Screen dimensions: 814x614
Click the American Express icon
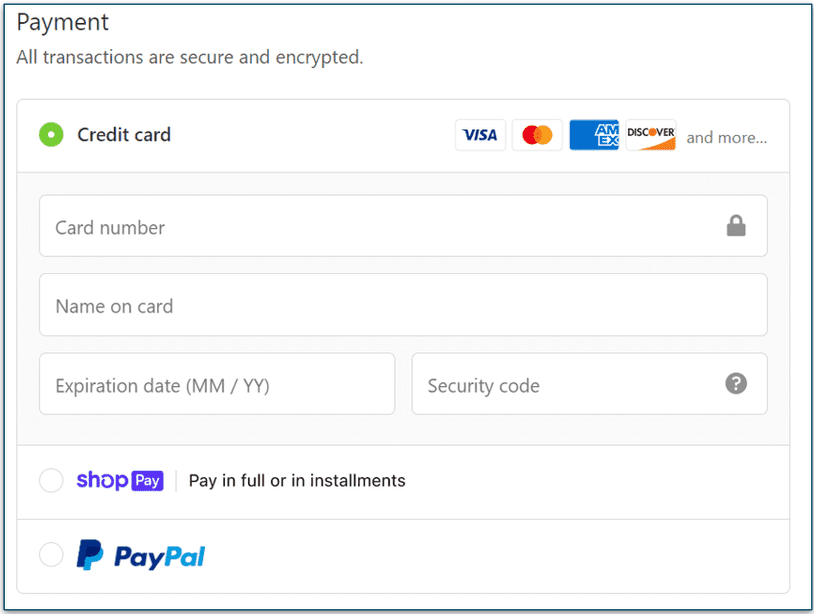click(x=594, y=135)
